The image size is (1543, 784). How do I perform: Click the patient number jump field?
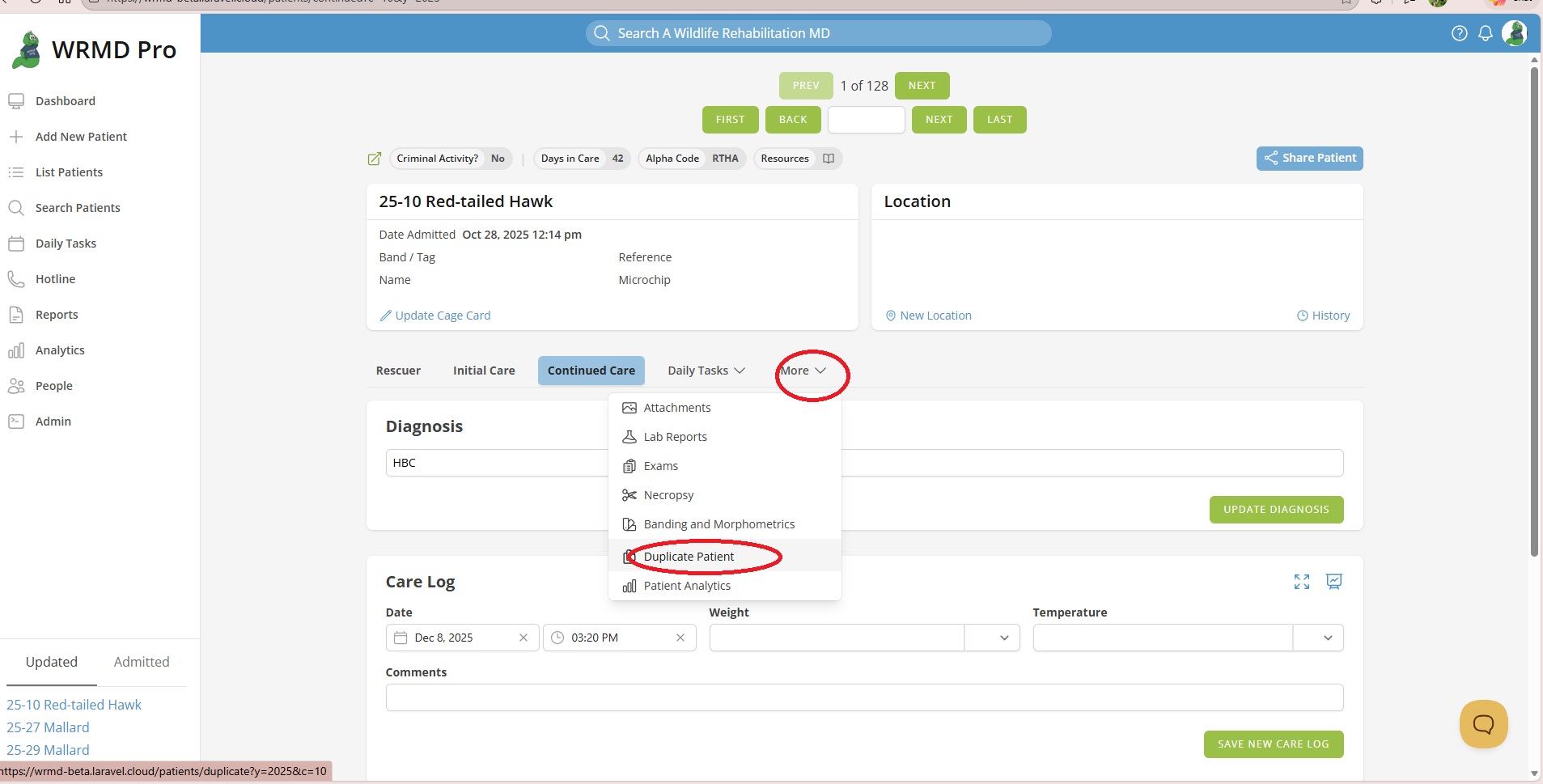coord(866,120)
